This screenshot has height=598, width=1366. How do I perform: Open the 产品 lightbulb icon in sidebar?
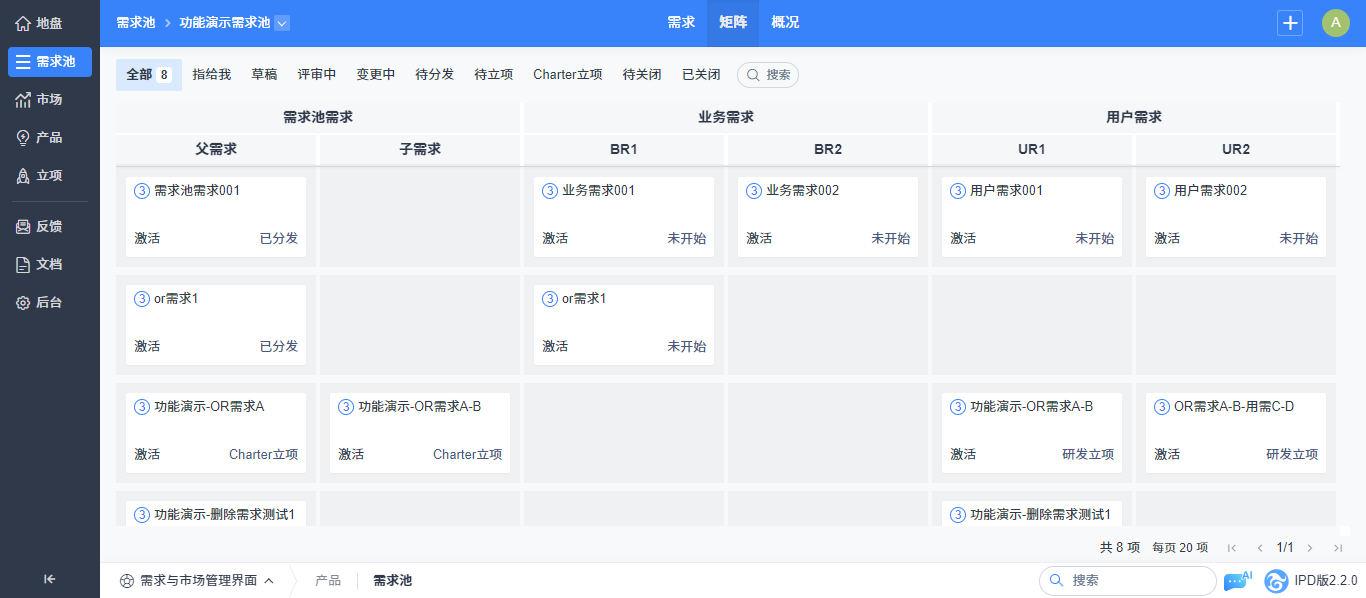[23, 138]
